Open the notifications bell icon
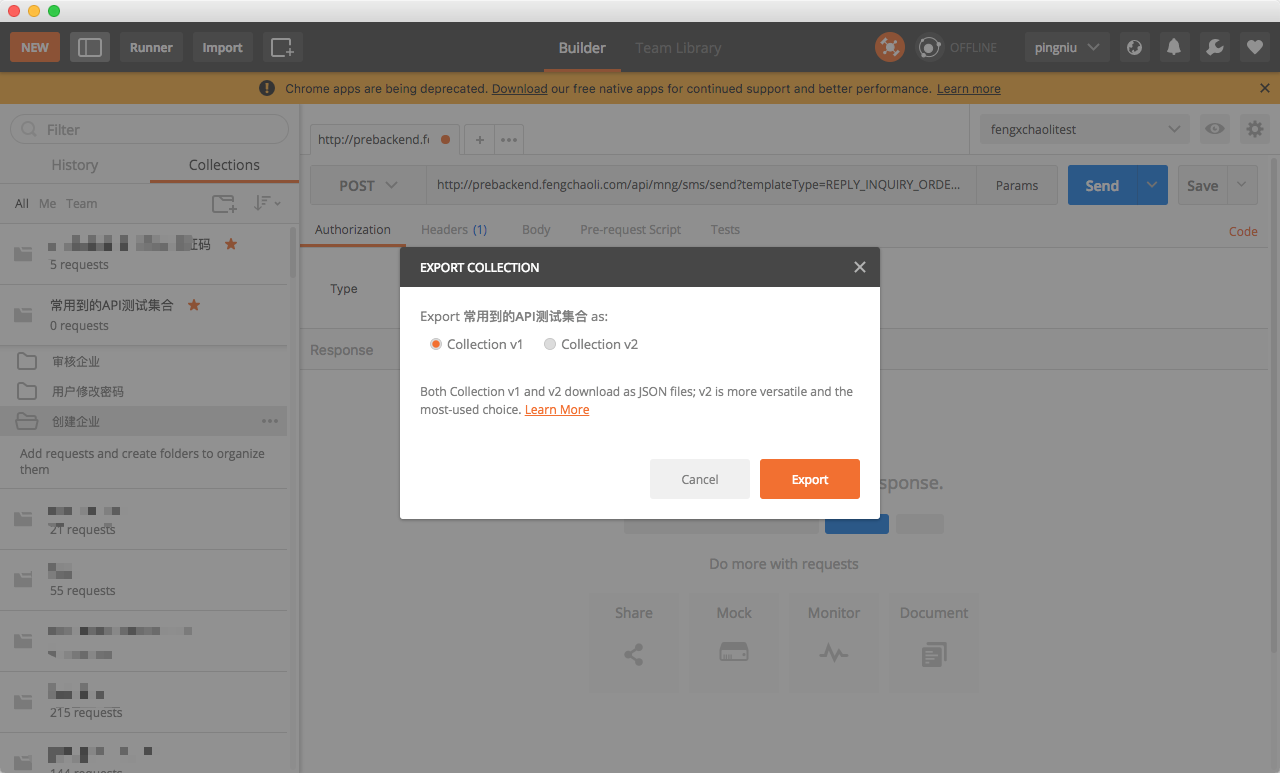 1174,47
